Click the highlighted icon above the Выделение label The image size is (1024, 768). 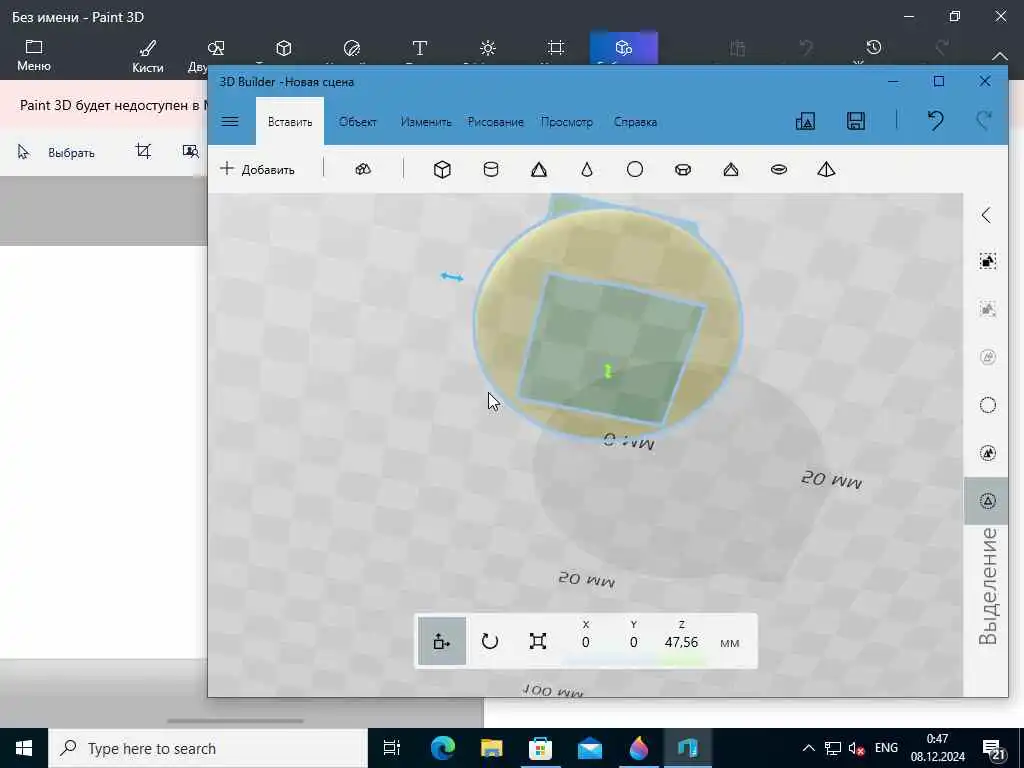pyautogui.click(x=987, y=501)
